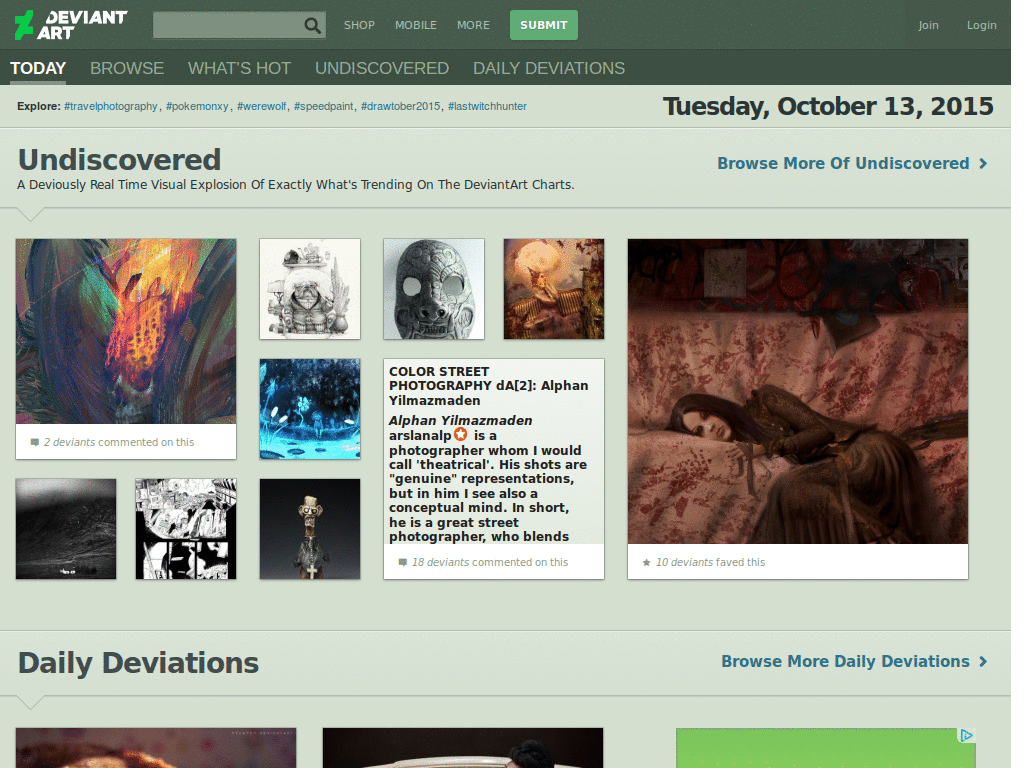Click the Login link
The width and height of the screenshot is (1024, 768).
(x=981, y=25)
